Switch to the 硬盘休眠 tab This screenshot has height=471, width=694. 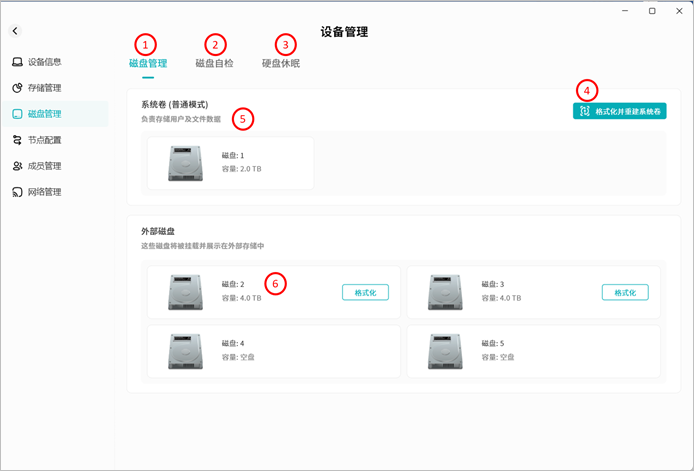point(280,64)
